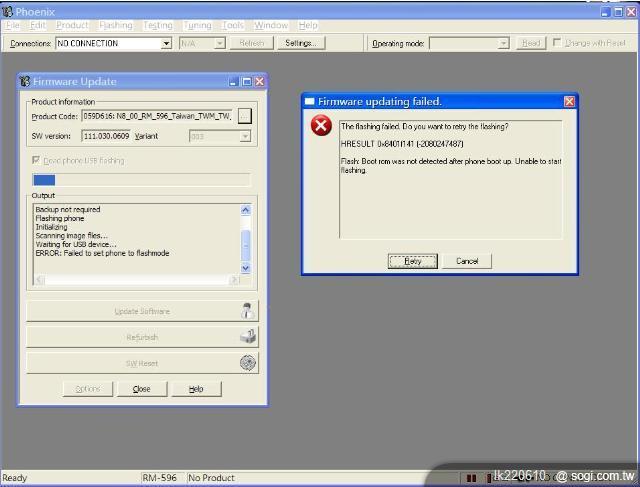Viewport: 640px width, 487px height.
Task: Click the output vertical scrollbar thumb
Action: click(x=246, y=245)
